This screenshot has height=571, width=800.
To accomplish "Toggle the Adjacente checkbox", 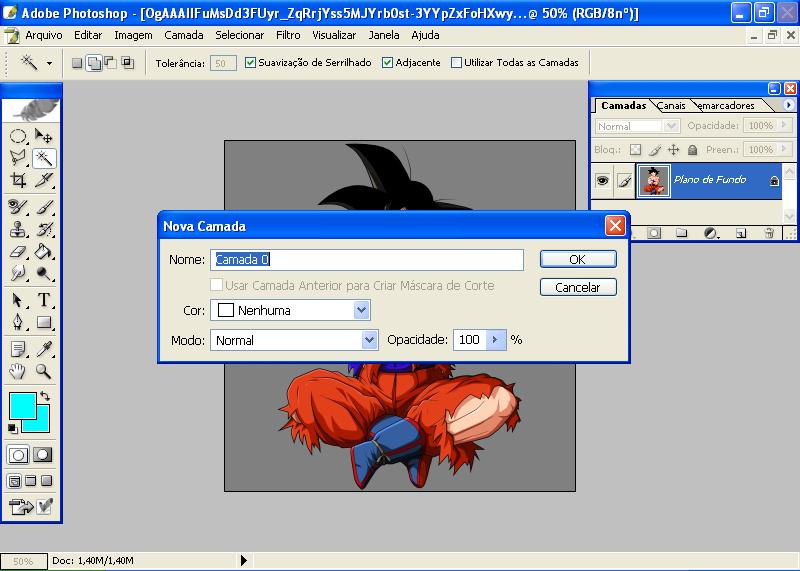I will coord(387,62).
